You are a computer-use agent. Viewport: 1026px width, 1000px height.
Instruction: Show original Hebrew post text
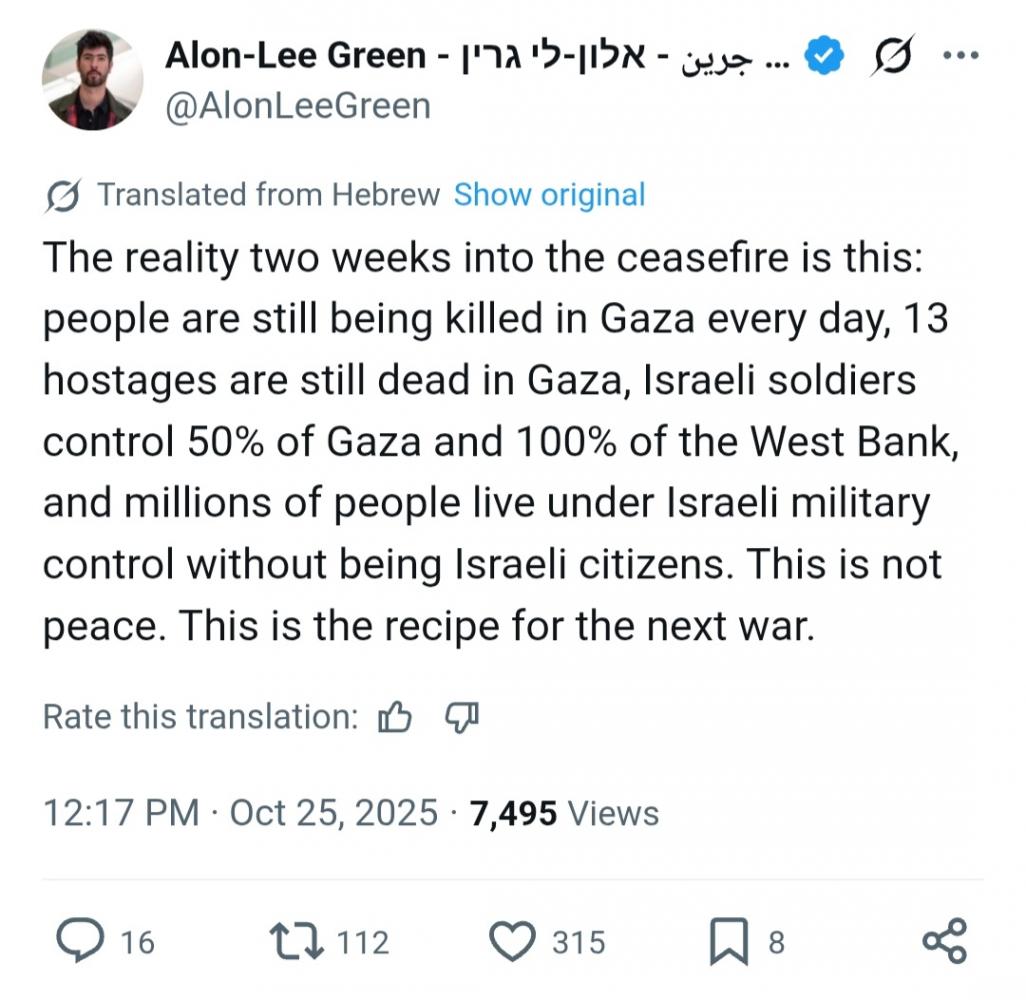tap(549, 195)
